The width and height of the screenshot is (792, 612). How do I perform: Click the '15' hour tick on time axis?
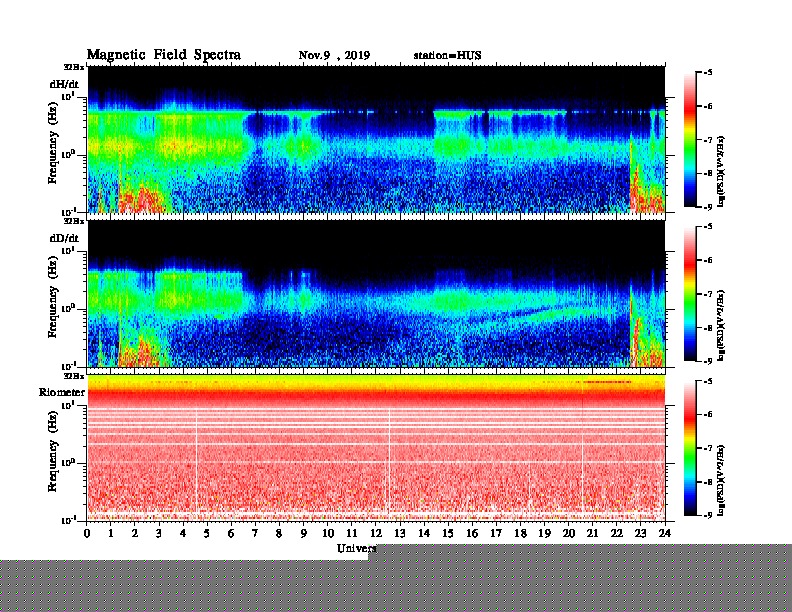coord(448,533)
